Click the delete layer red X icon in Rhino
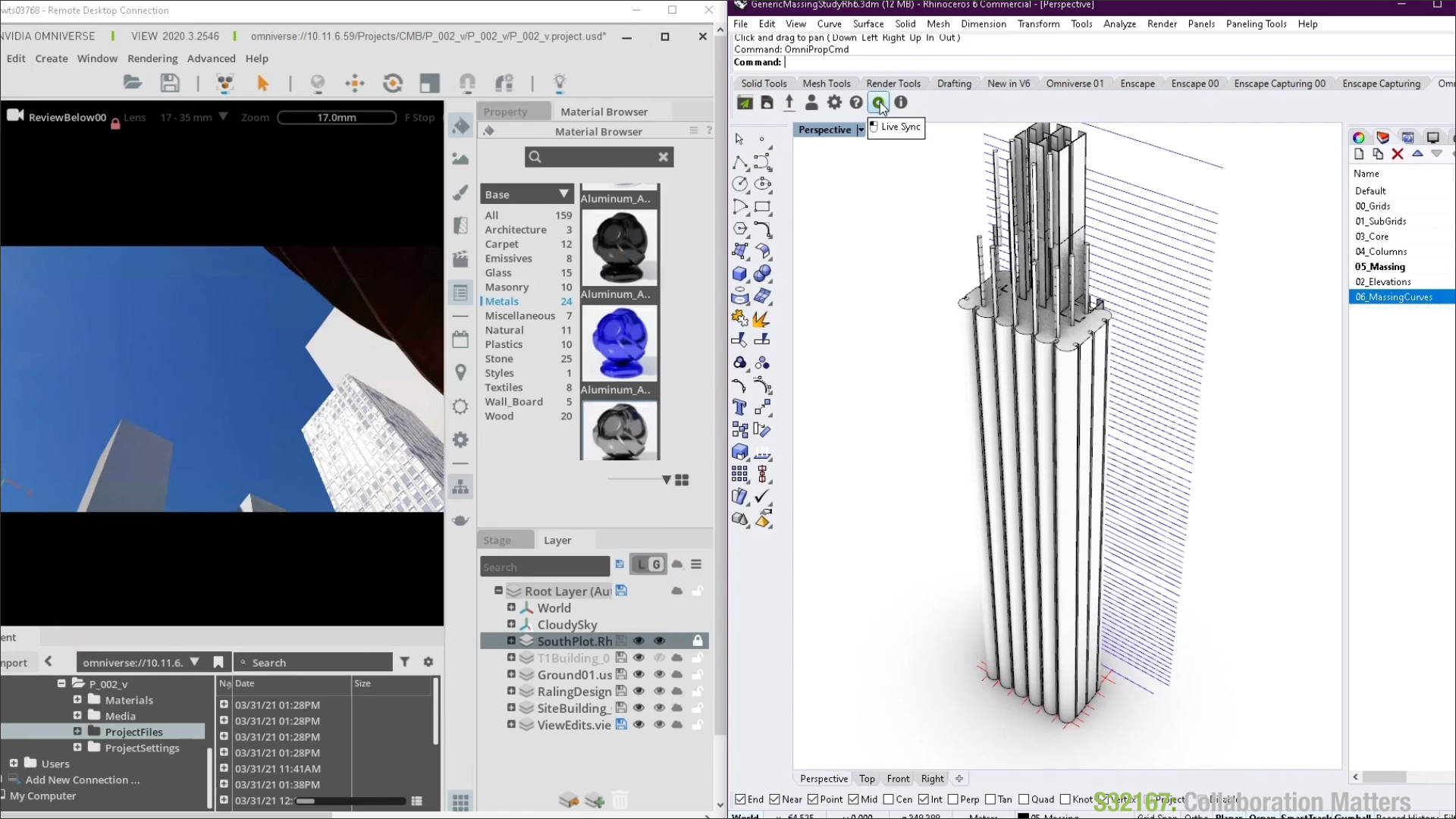This screenshot has width=1456, height=819. click(x=1398, y=154)
